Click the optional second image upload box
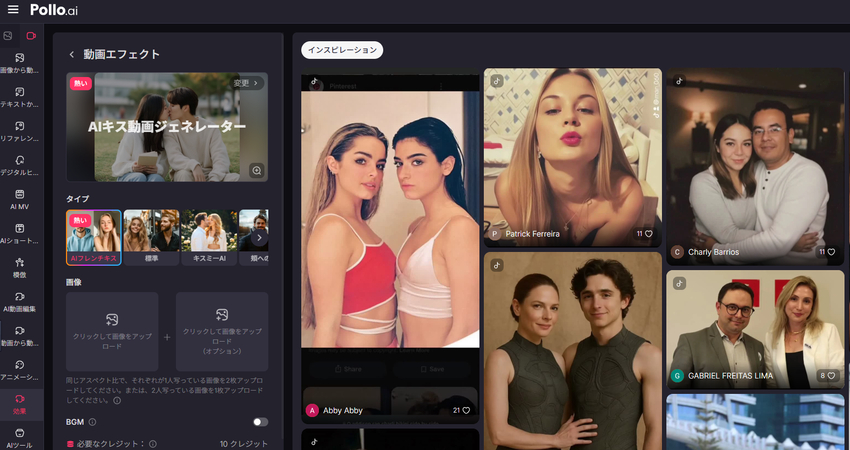The height and width of the screenshot is (450, 850). tap(222, 331)
